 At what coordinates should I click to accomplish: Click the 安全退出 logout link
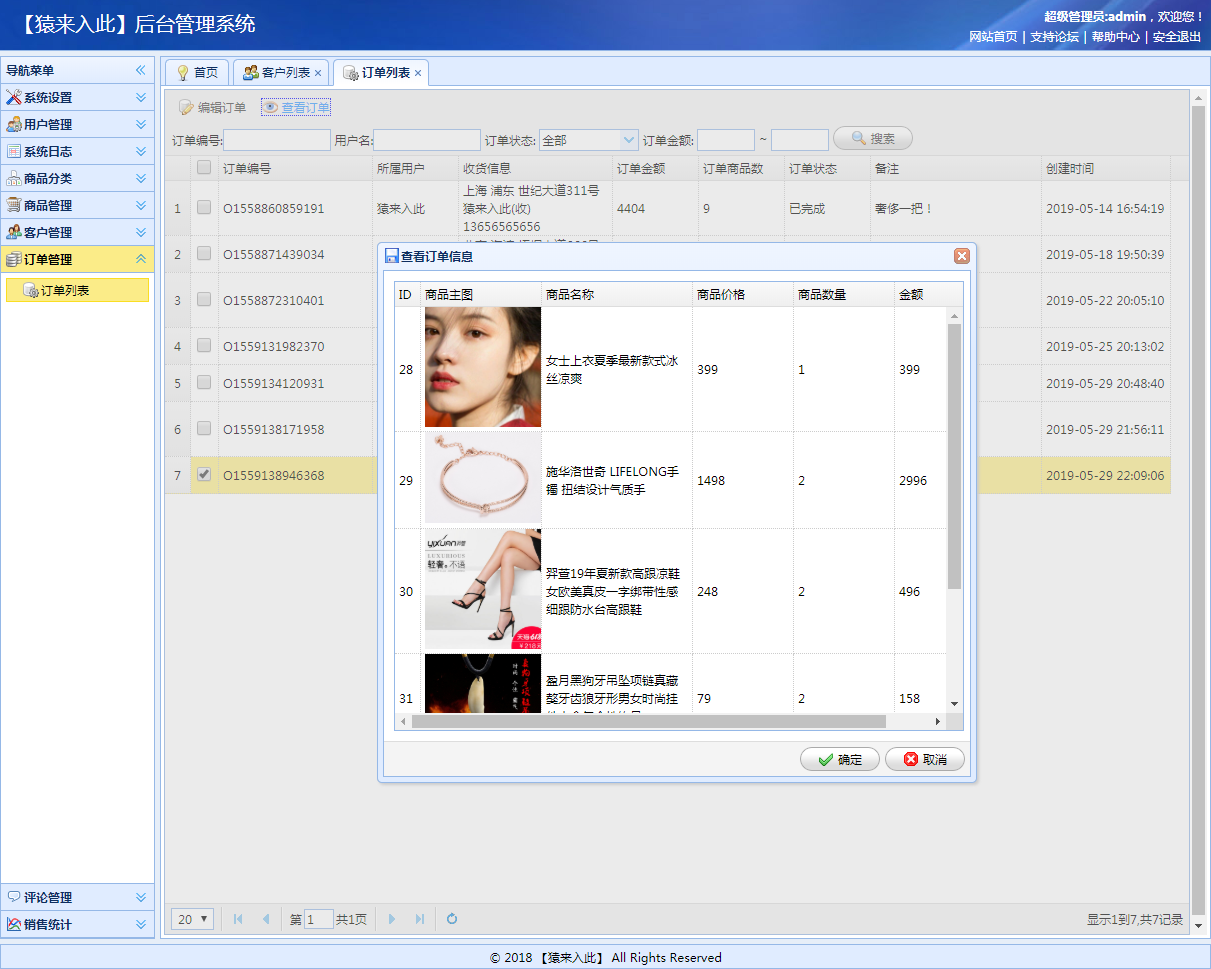(x=1177, y=37)
